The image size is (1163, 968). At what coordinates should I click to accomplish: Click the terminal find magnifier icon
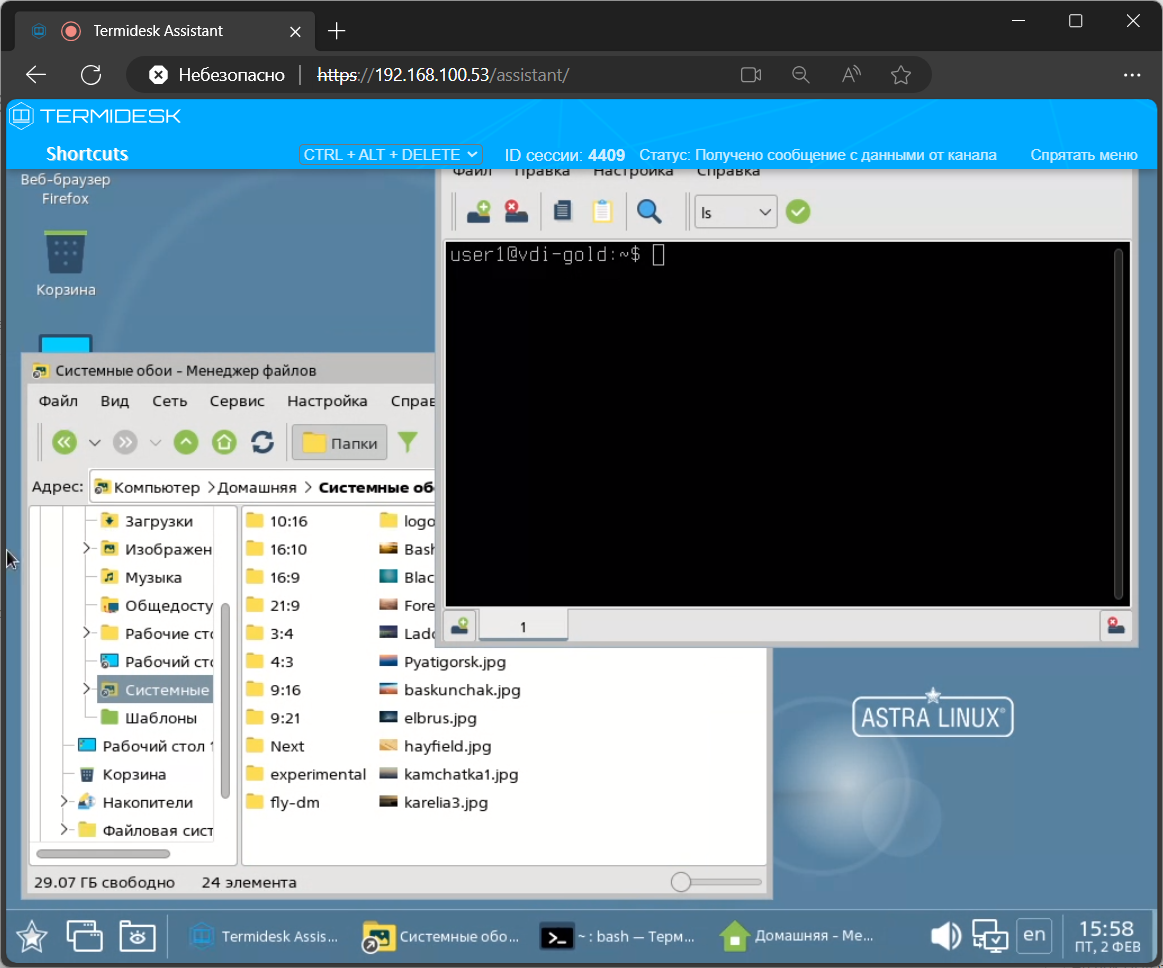click(x=650, y=211)
